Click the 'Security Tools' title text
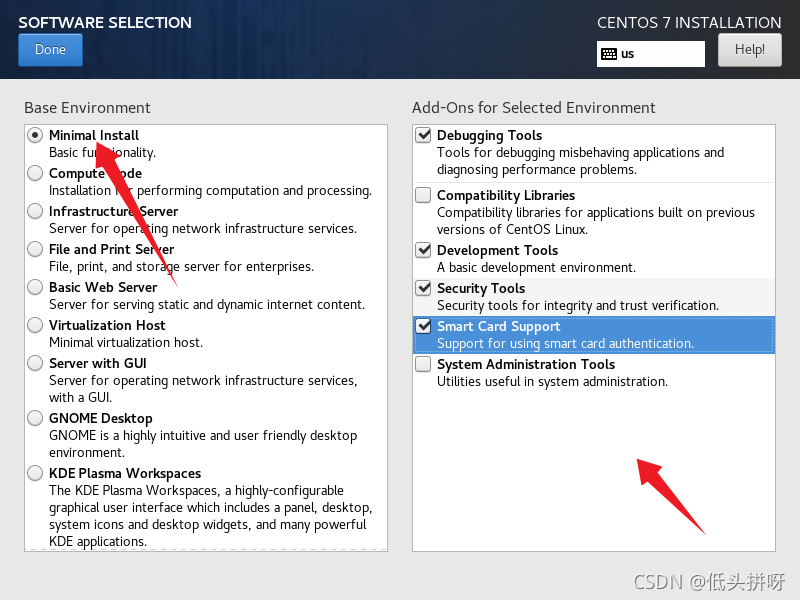Viewport: 800px width, 600px height. pyautogui.click(x=481, y=288)
